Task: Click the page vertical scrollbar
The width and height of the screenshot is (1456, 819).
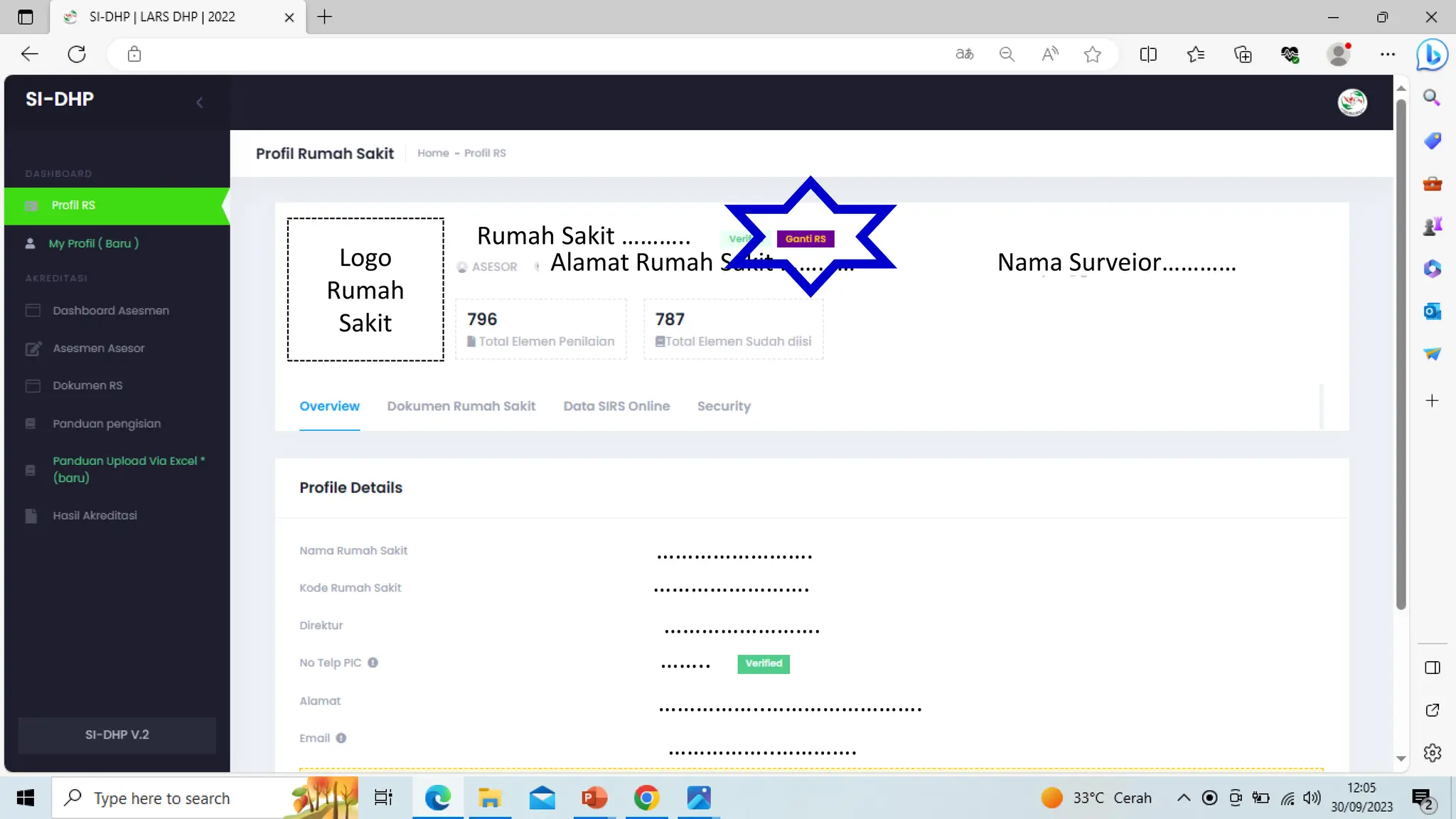Action: [x=1401, y=355]
